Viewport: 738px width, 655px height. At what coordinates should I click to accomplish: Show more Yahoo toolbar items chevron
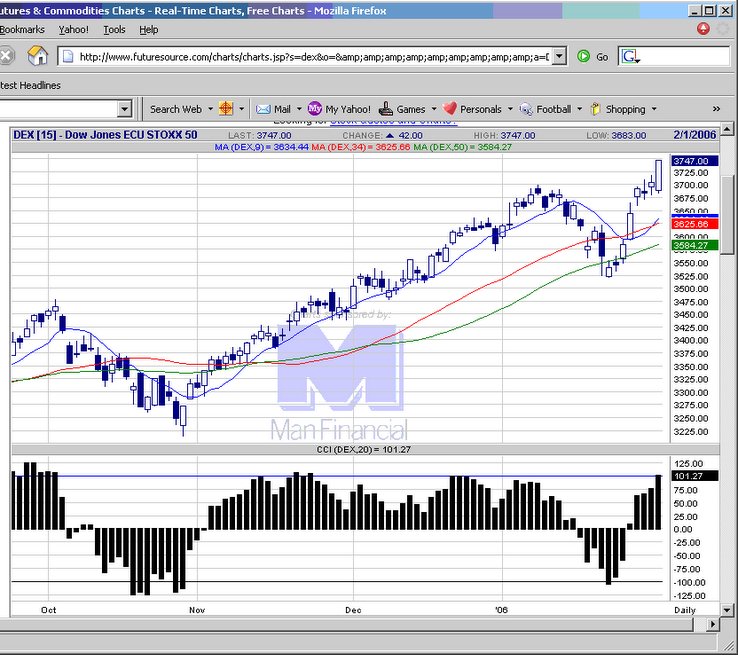(x=716, y=109)
